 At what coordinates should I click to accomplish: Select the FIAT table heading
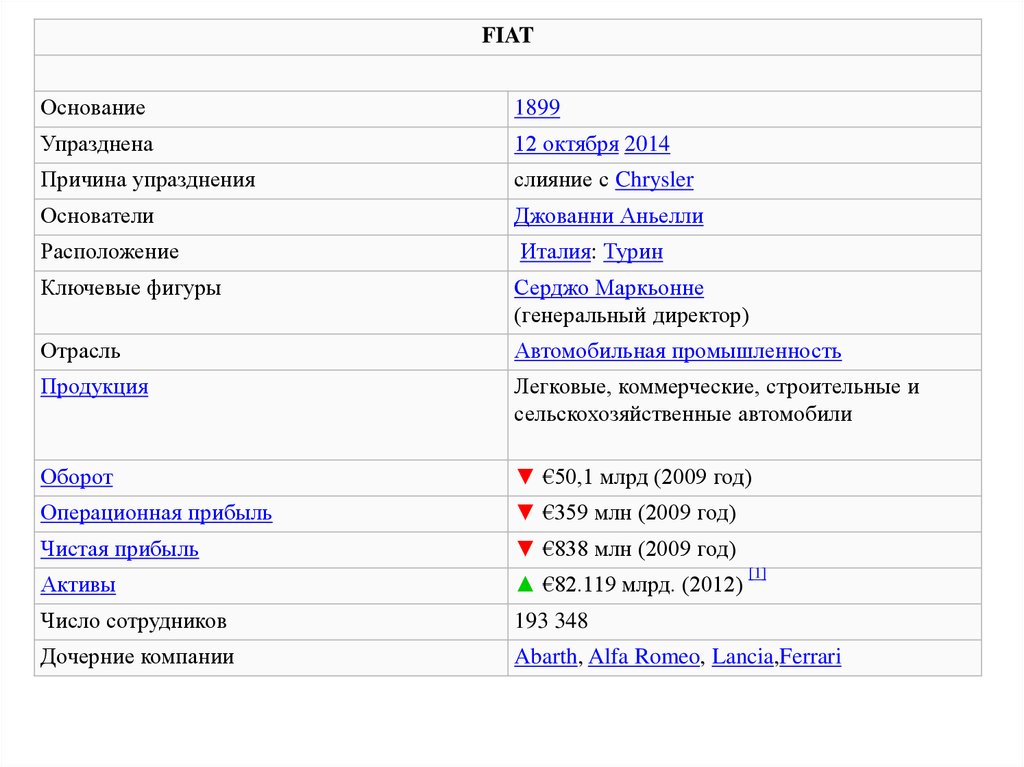(x=507, y=35)
